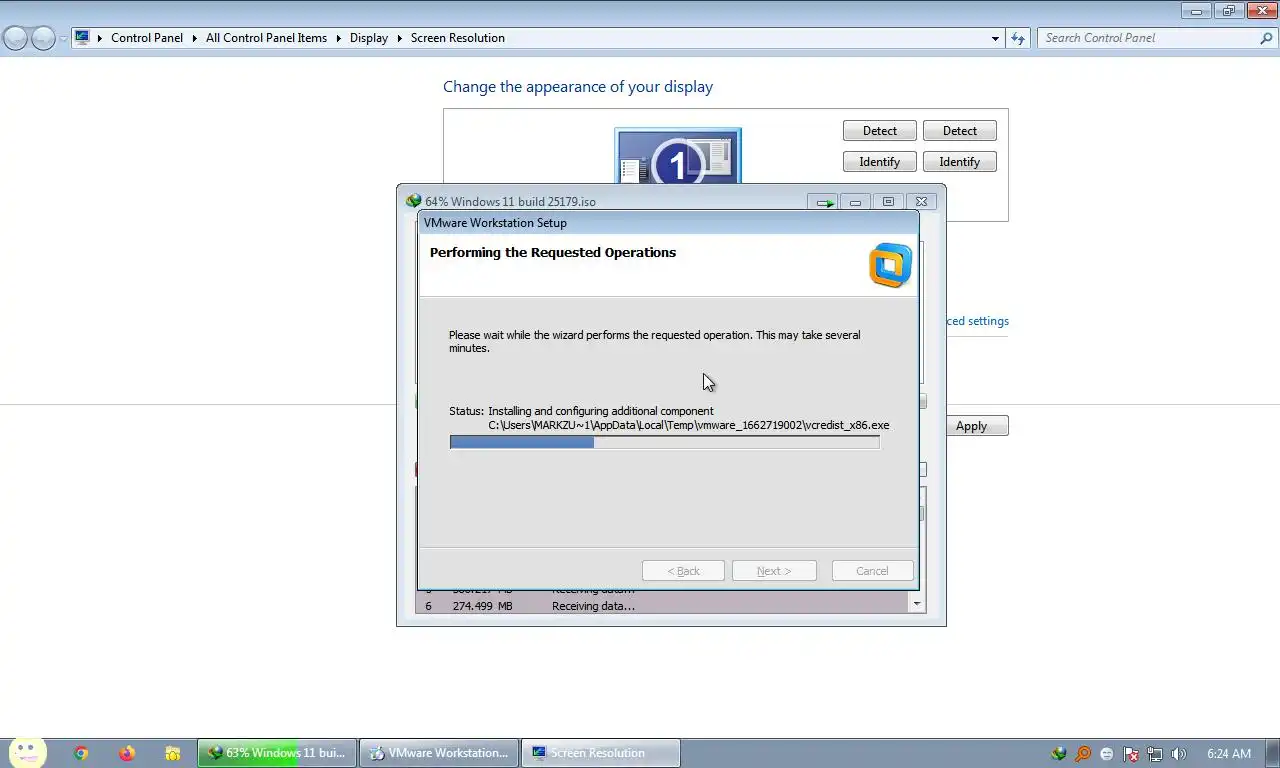Click into the Search Control Panel field

[x=1148, y=38]
